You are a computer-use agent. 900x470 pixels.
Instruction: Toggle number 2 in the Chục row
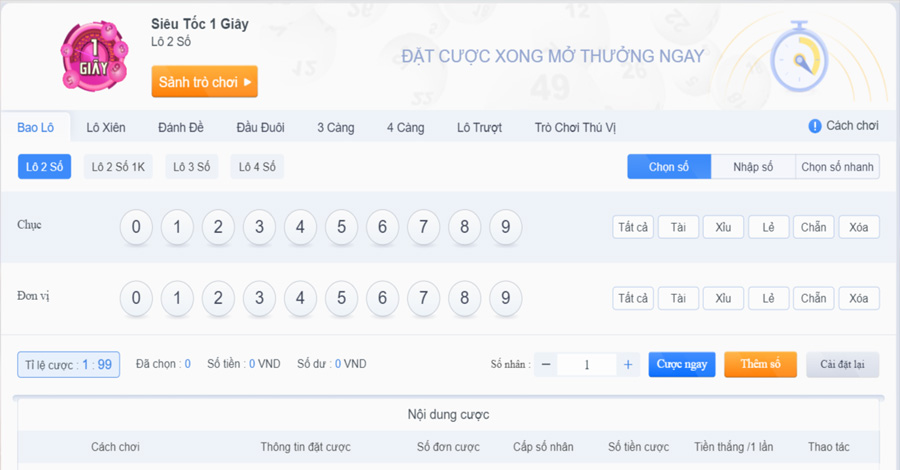(x=218, y=227)
